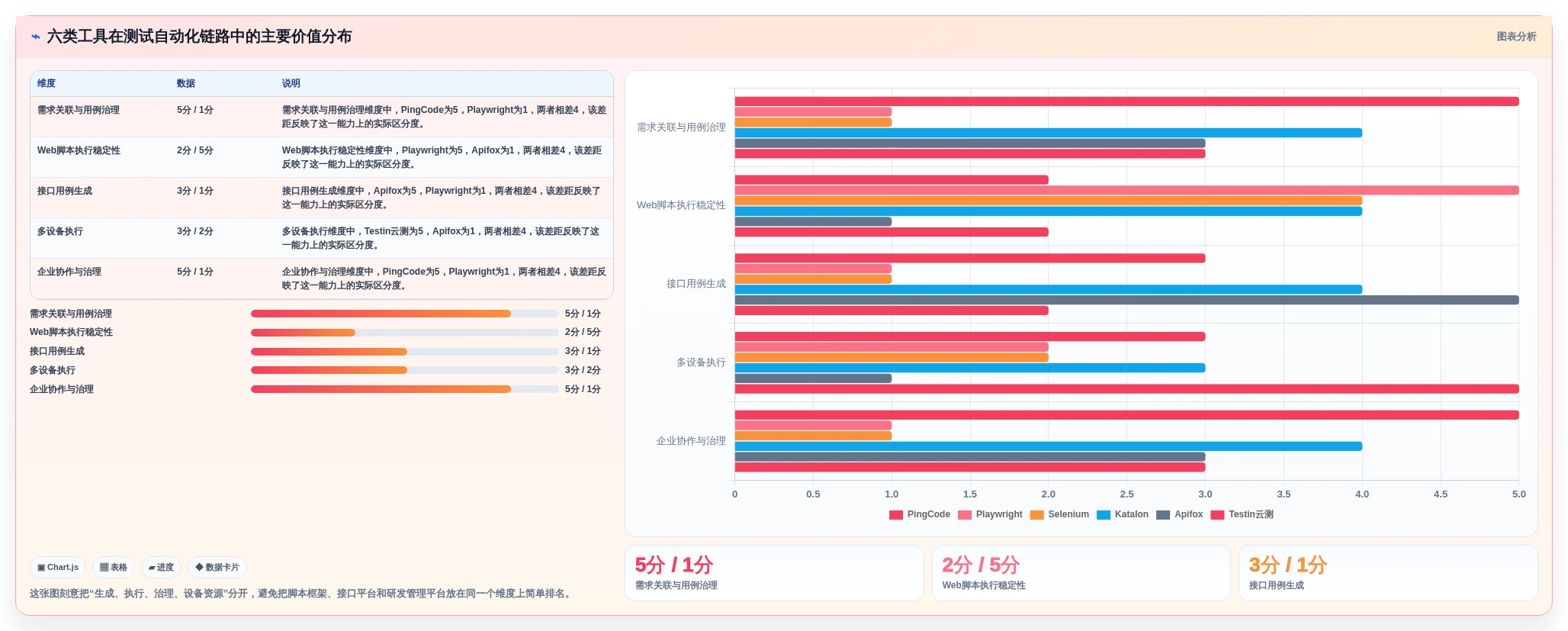Toggle the Apifox legend entry

[x=1180, y=514]
